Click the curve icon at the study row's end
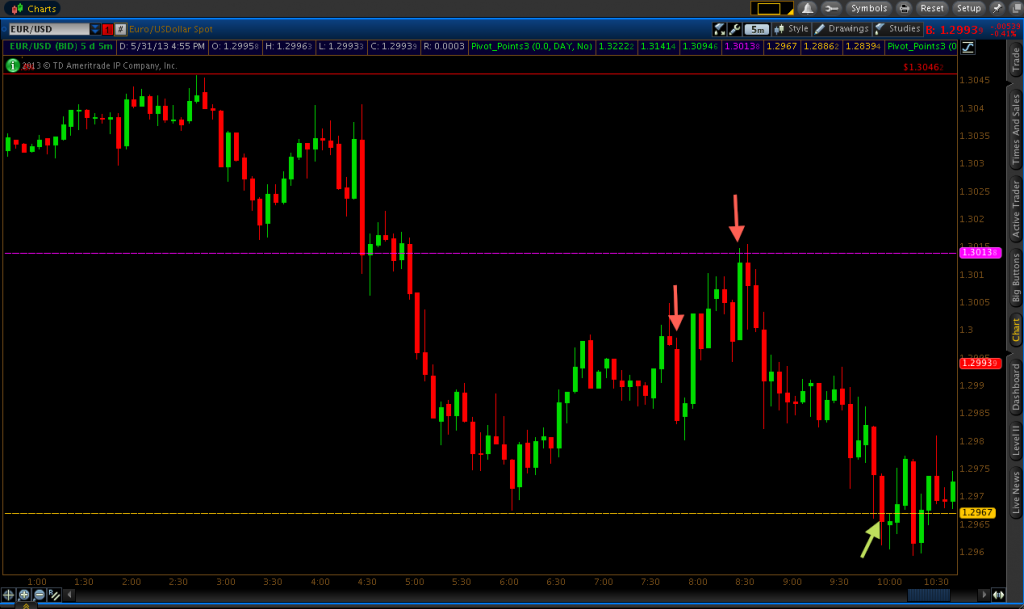 point(967,47)
